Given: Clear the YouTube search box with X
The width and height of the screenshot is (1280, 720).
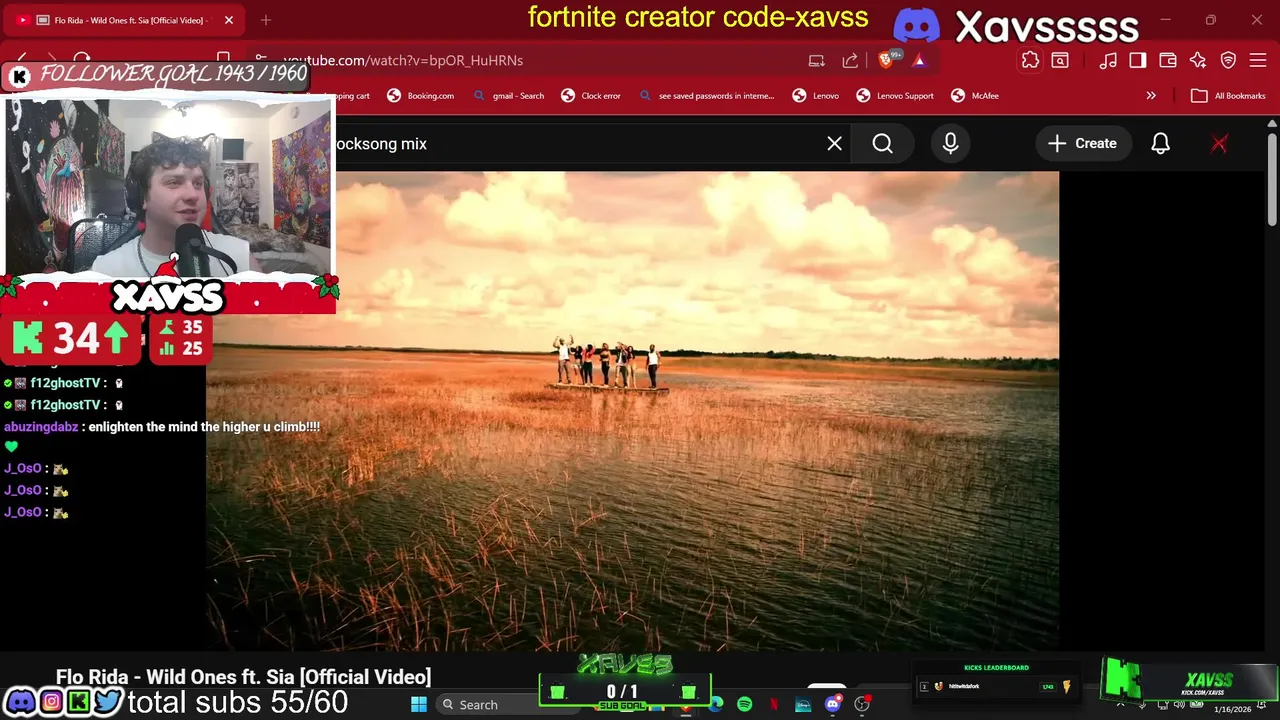Looking at the screenshot, I should tap(834, 144).
